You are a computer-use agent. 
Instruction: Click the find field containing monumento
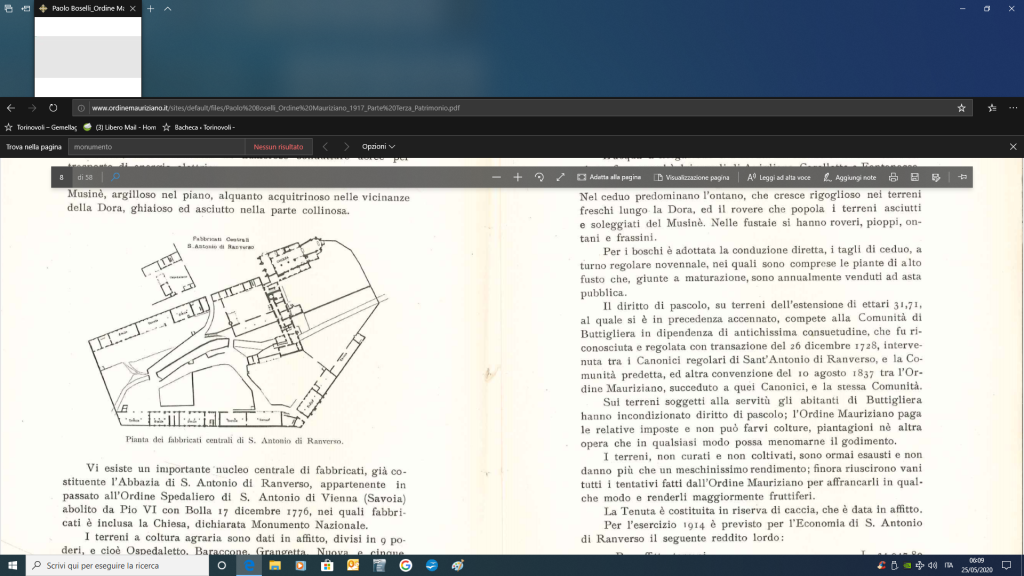pos(157,147)
